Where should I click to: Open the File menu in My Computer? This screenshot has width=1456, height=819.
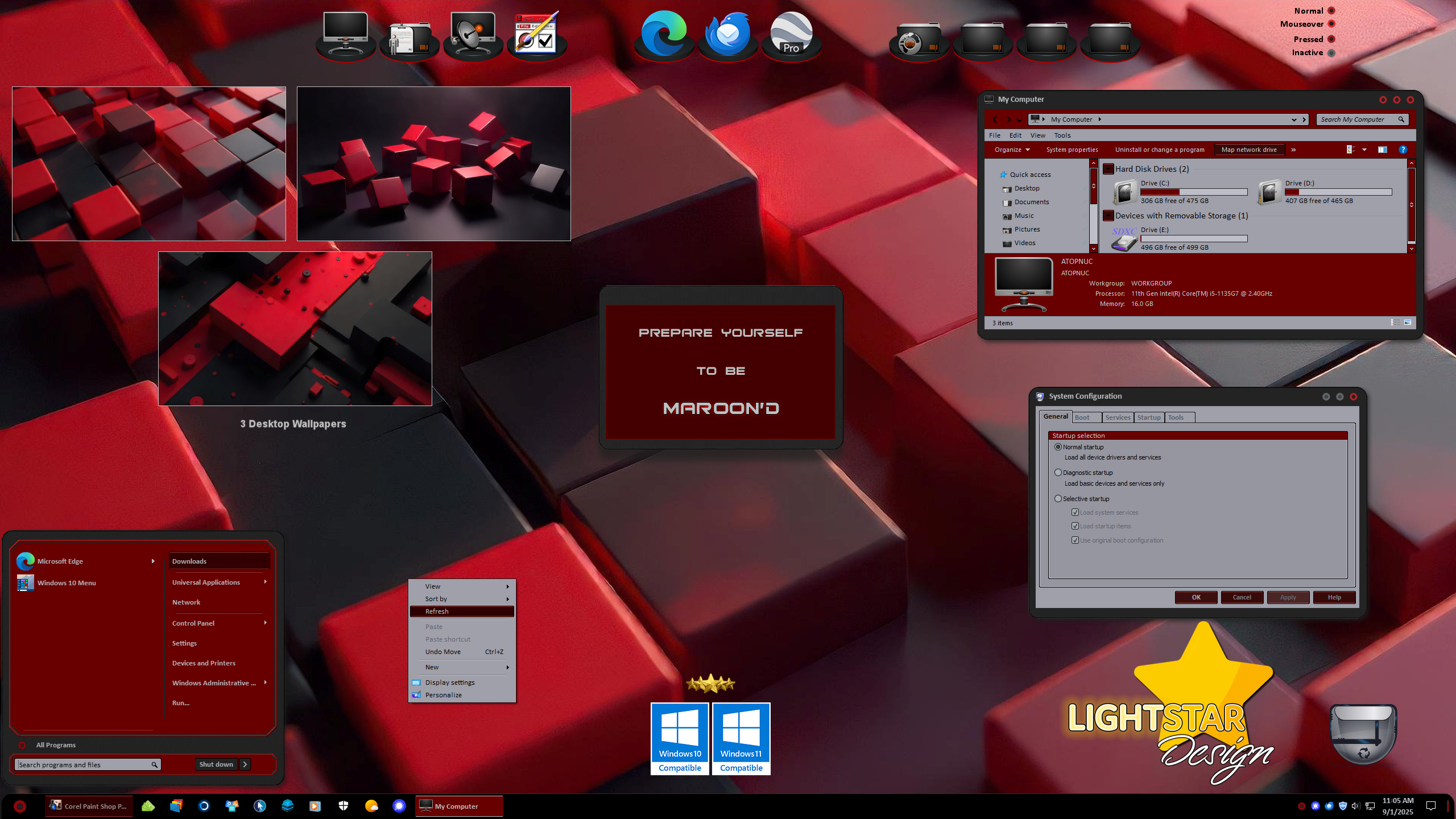click(995, 135)
